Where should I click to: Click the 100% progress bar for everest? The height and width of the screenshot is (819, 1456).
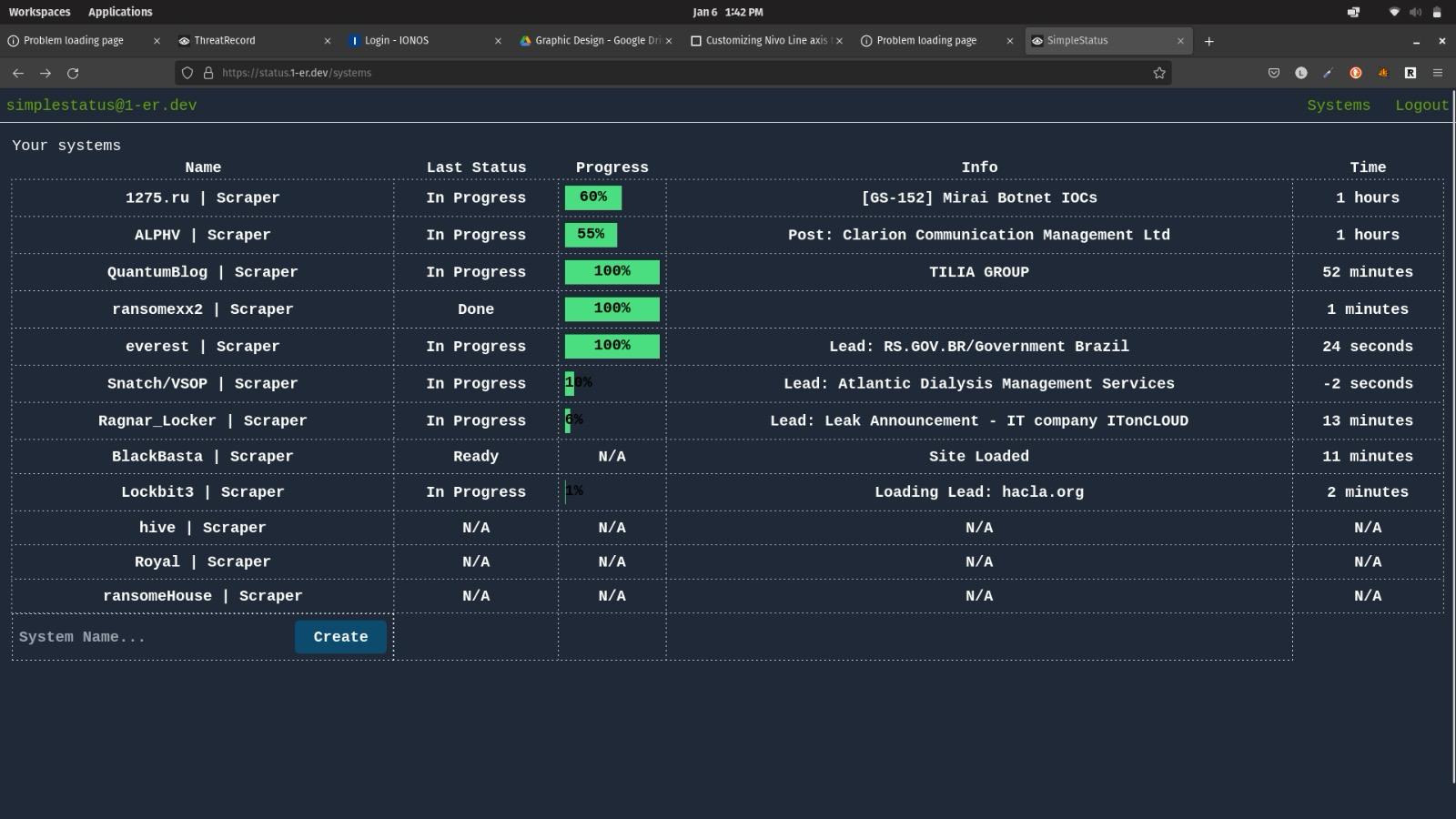tap(612, 347)
